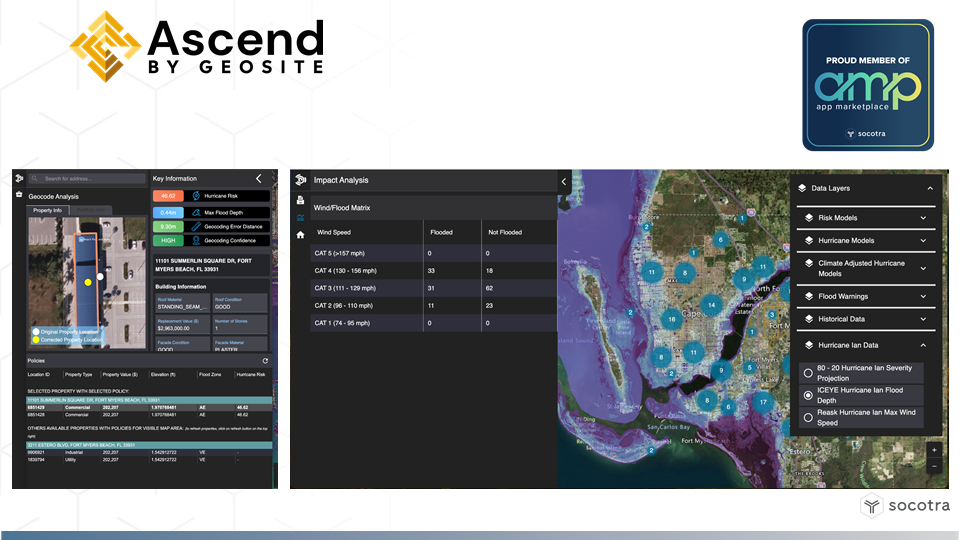
Task: Expand Climate Adjusted Hurricane Models group
Action: point(923,268)
